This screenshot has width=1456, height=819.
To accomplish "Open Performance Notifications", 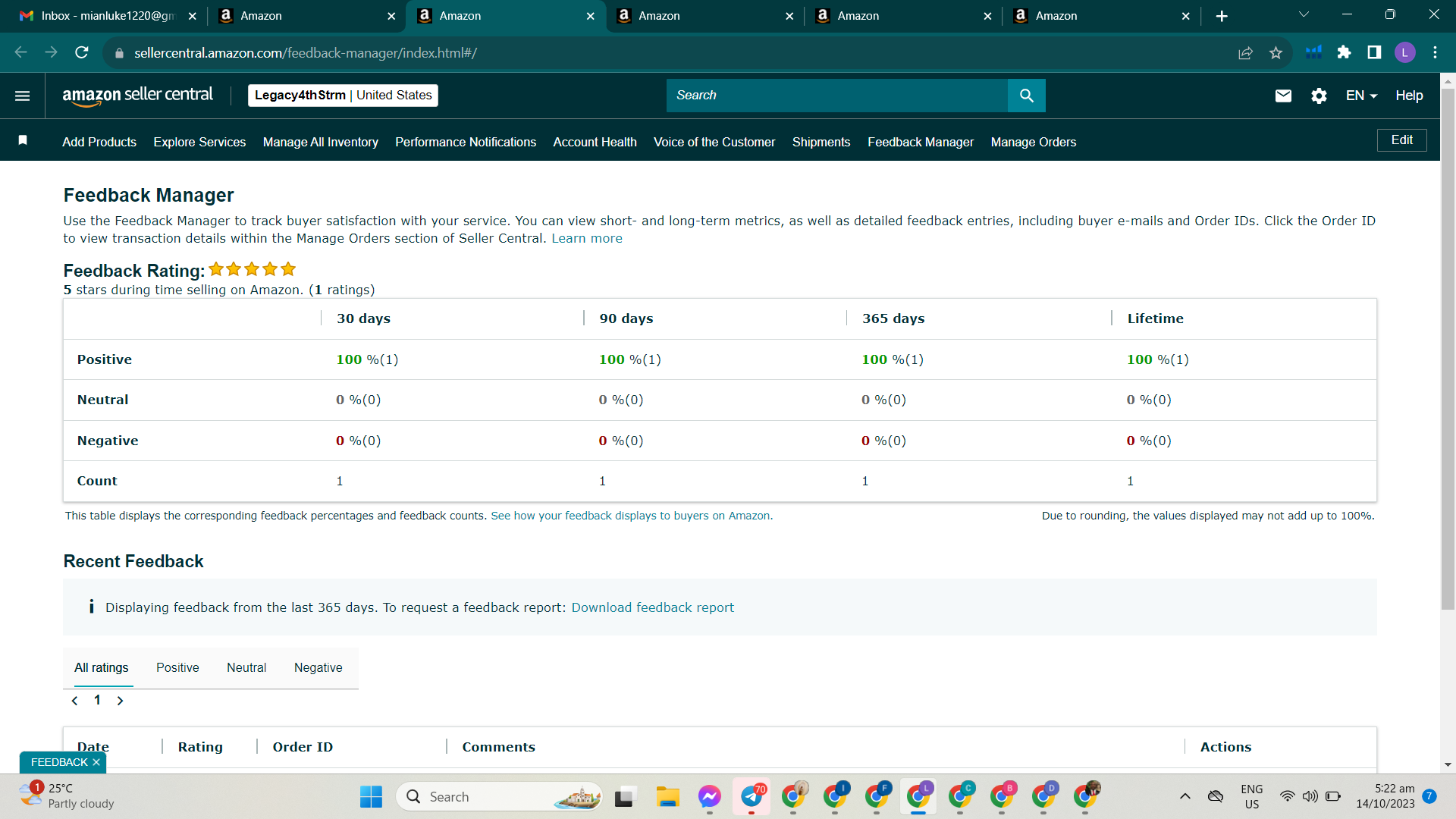I will (466, 142).
